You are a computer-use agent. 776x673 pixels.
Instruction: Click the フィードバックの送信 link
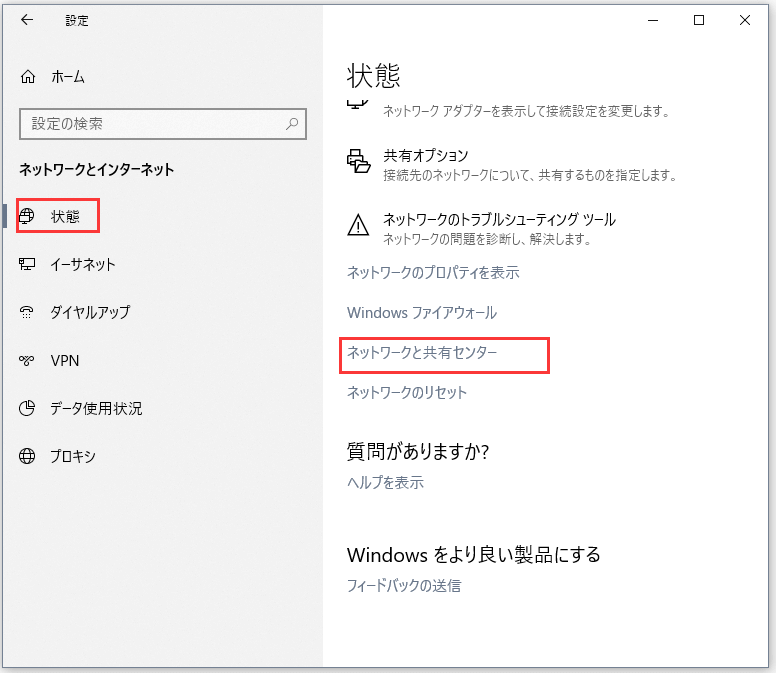tap(404, 586)
